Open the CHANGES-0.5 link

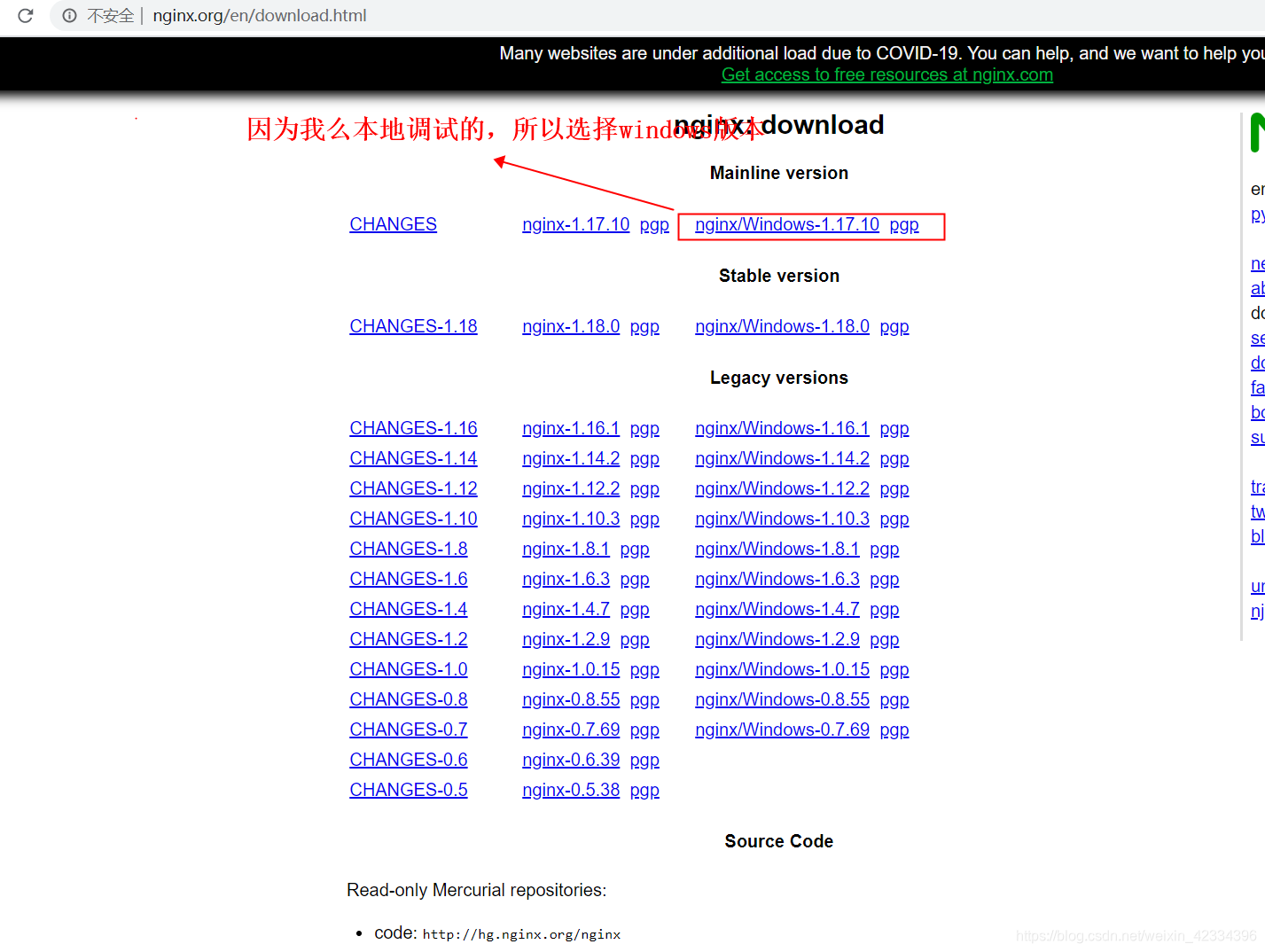pyautogui.click(x=408, y=790)
